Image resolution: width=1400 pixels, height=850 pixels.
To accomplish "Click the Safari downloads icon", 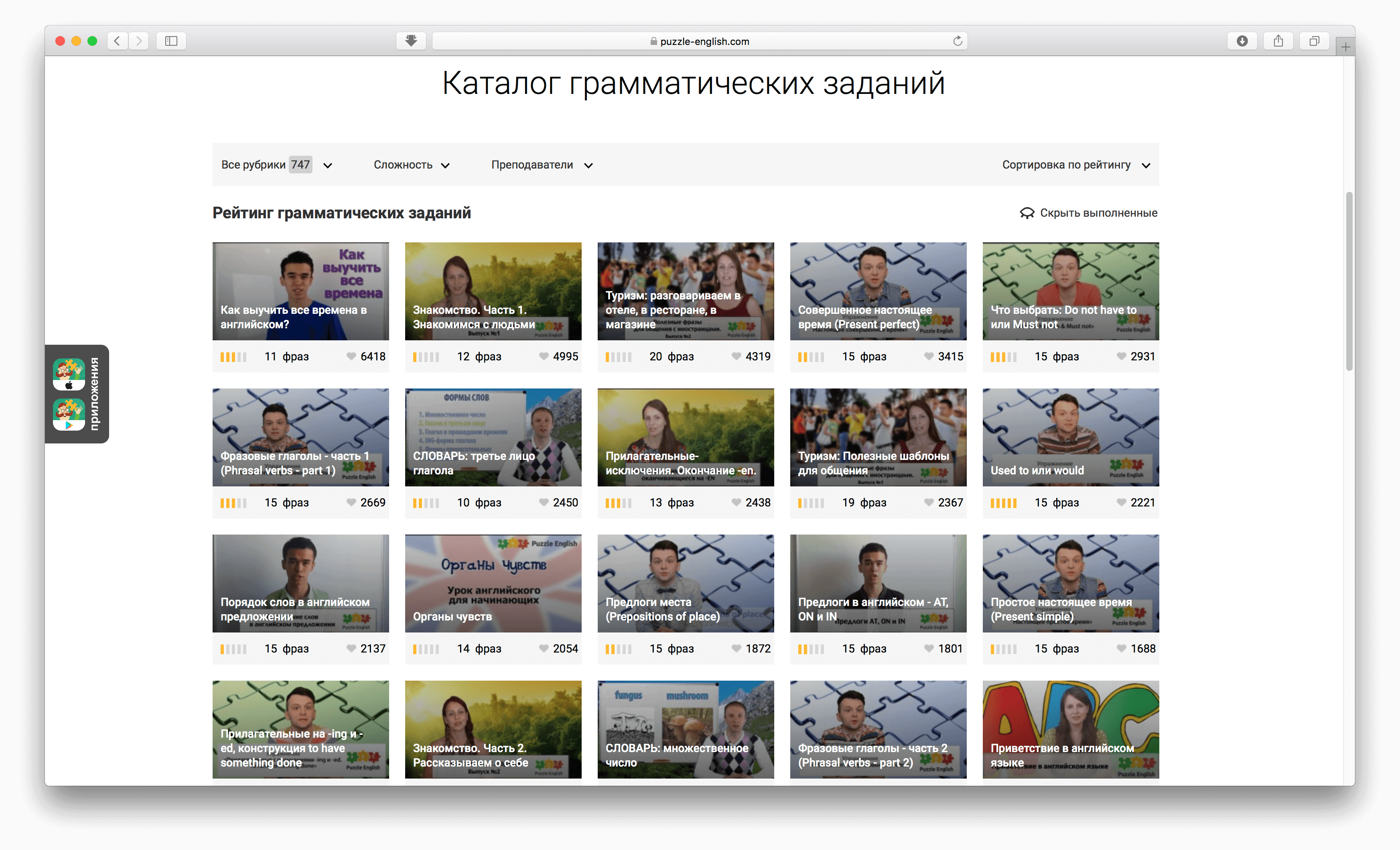I will (1242, 41).
